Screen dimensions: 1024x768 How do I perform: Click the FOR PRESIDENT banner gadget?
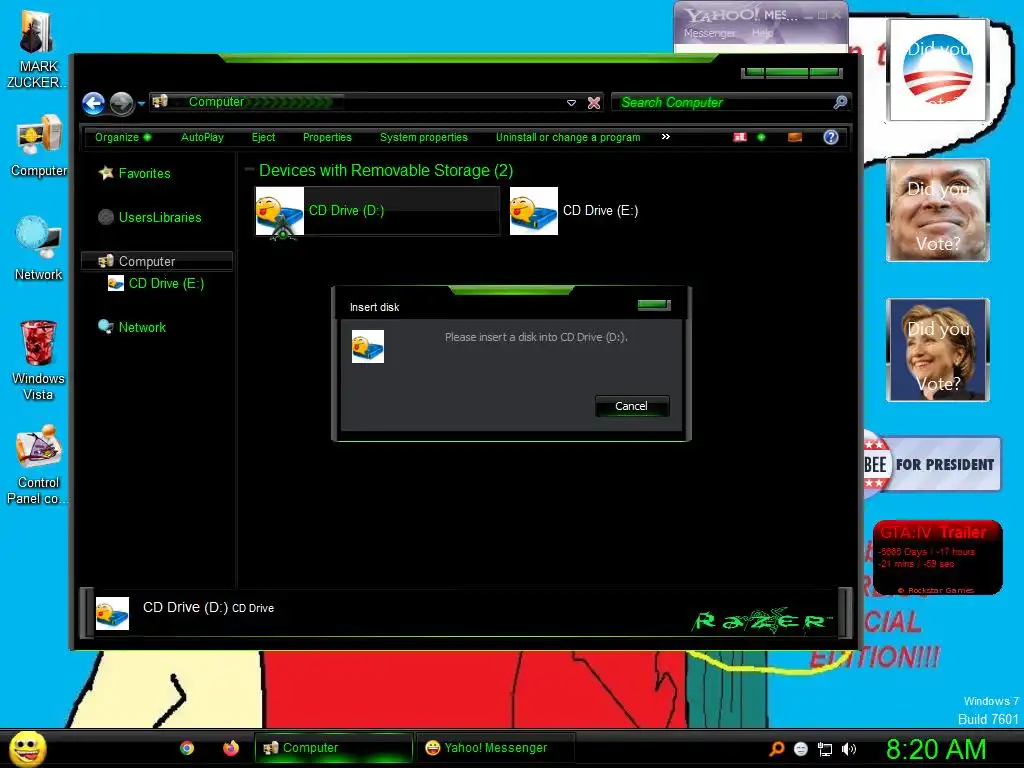[x=933, y=464]
